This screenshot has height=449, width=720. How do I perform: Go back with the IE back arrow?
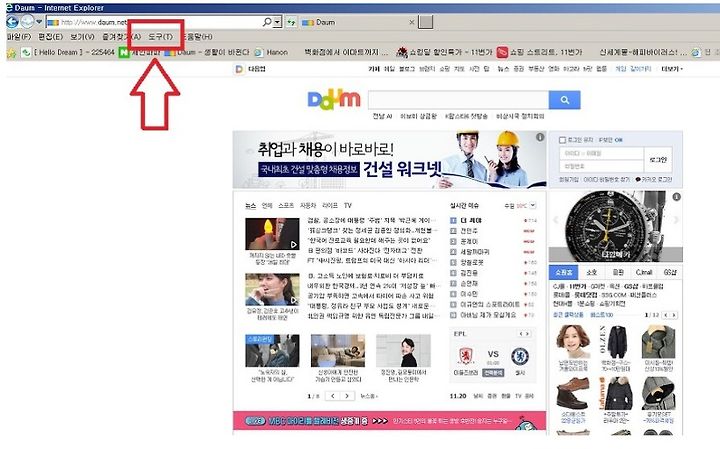[x=12, y=22]
